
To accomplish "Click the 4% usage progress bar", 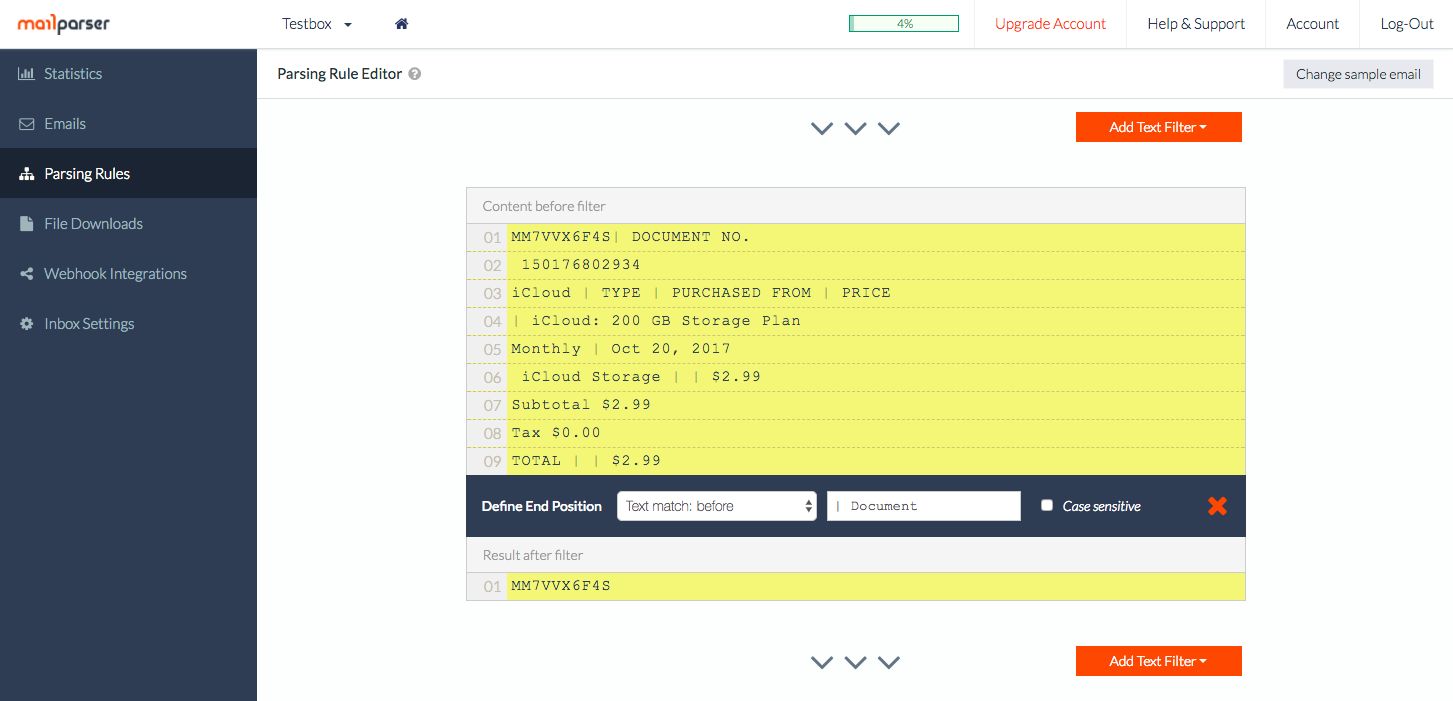I will pyautogui.click(x=904, y=24).
